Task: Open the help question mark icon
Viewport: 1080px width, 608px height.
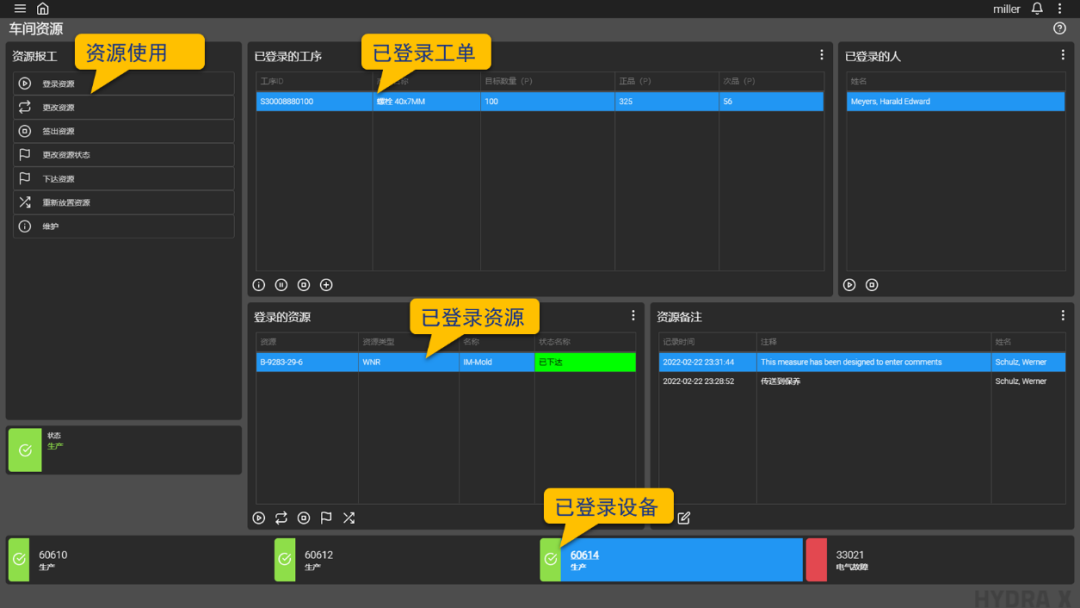Action: (x=1059, y=28)
